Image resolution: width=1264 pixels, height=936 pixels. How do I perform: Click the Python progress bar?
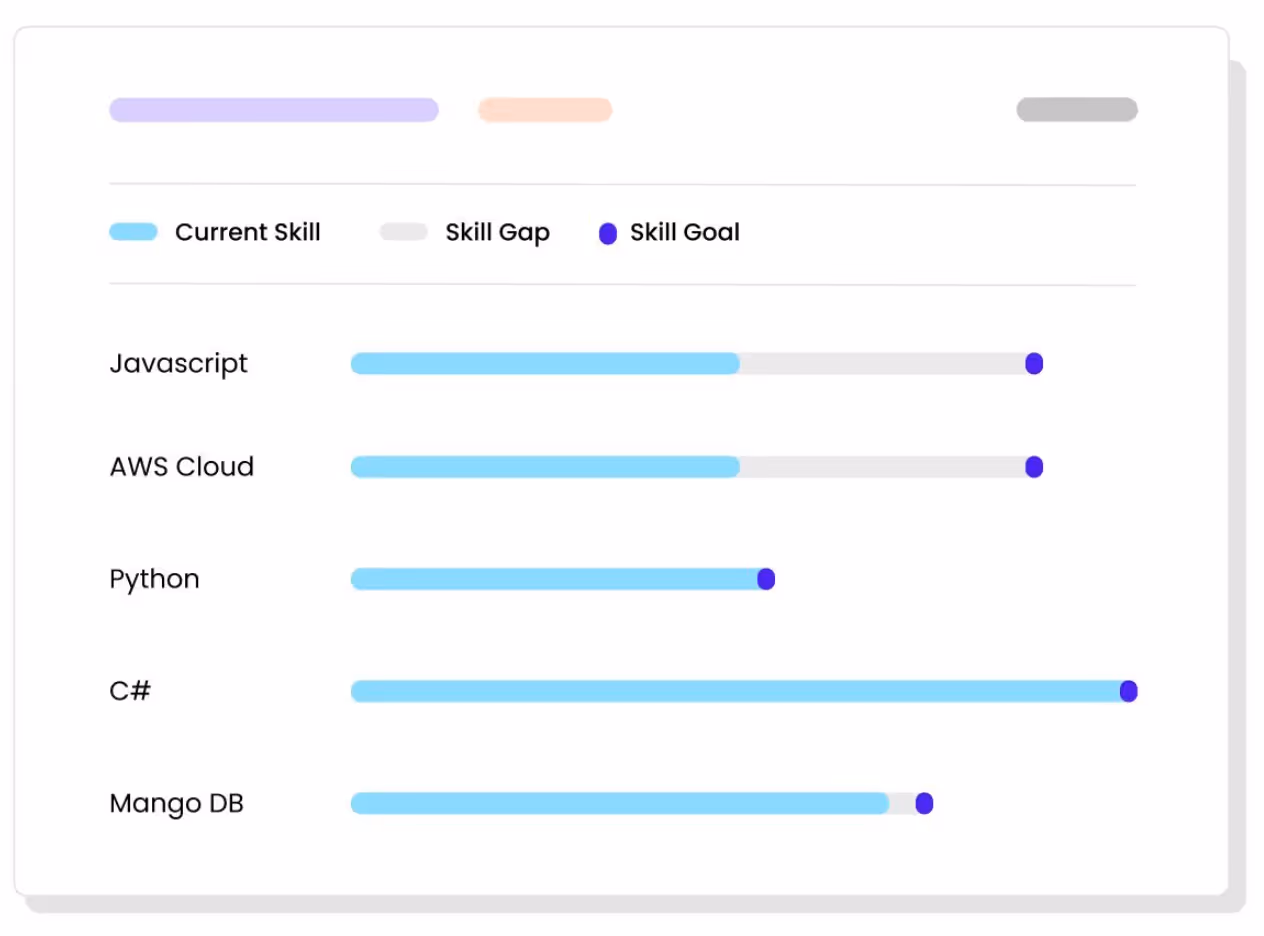555,579
